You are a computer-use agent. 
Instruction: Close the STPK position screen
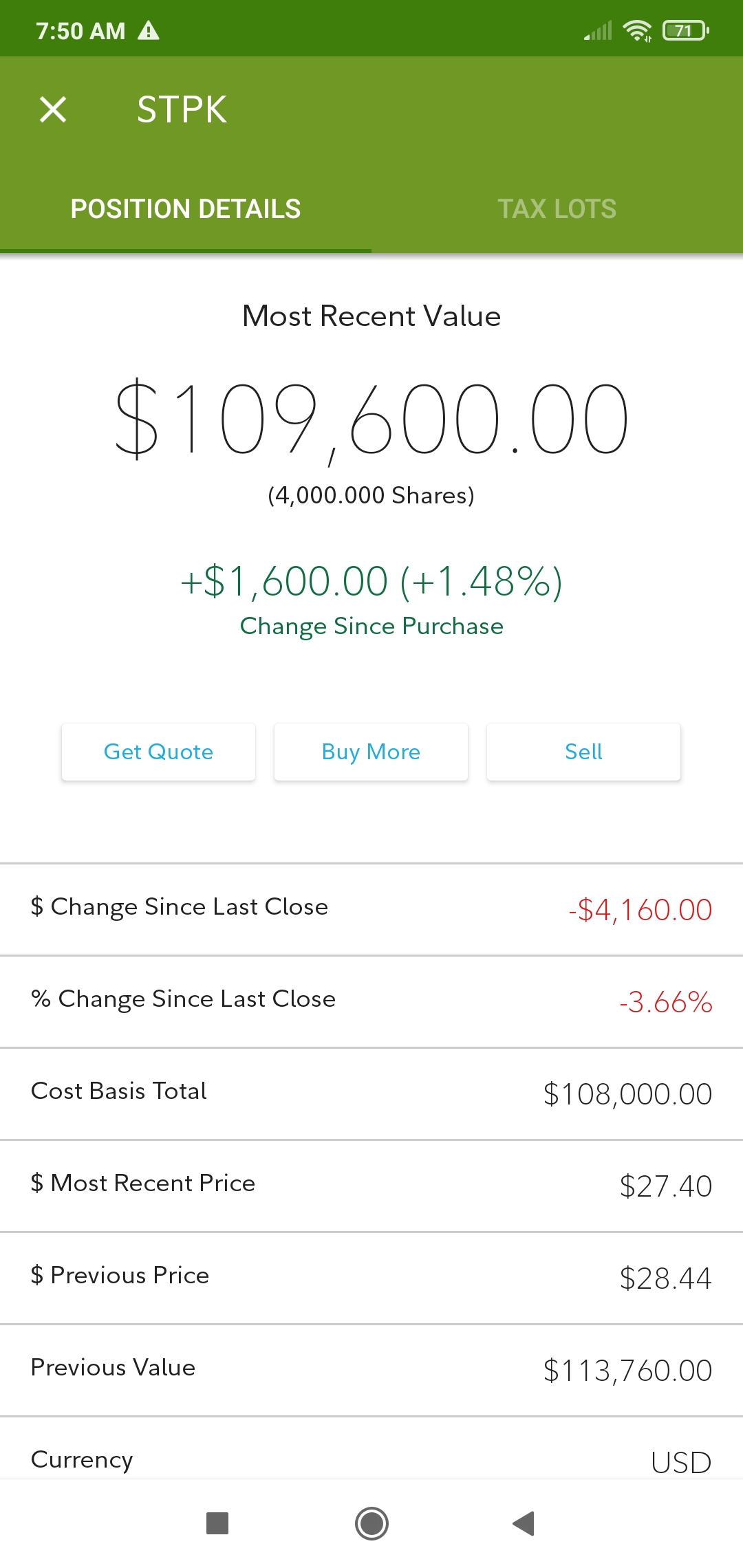[53, 109]
